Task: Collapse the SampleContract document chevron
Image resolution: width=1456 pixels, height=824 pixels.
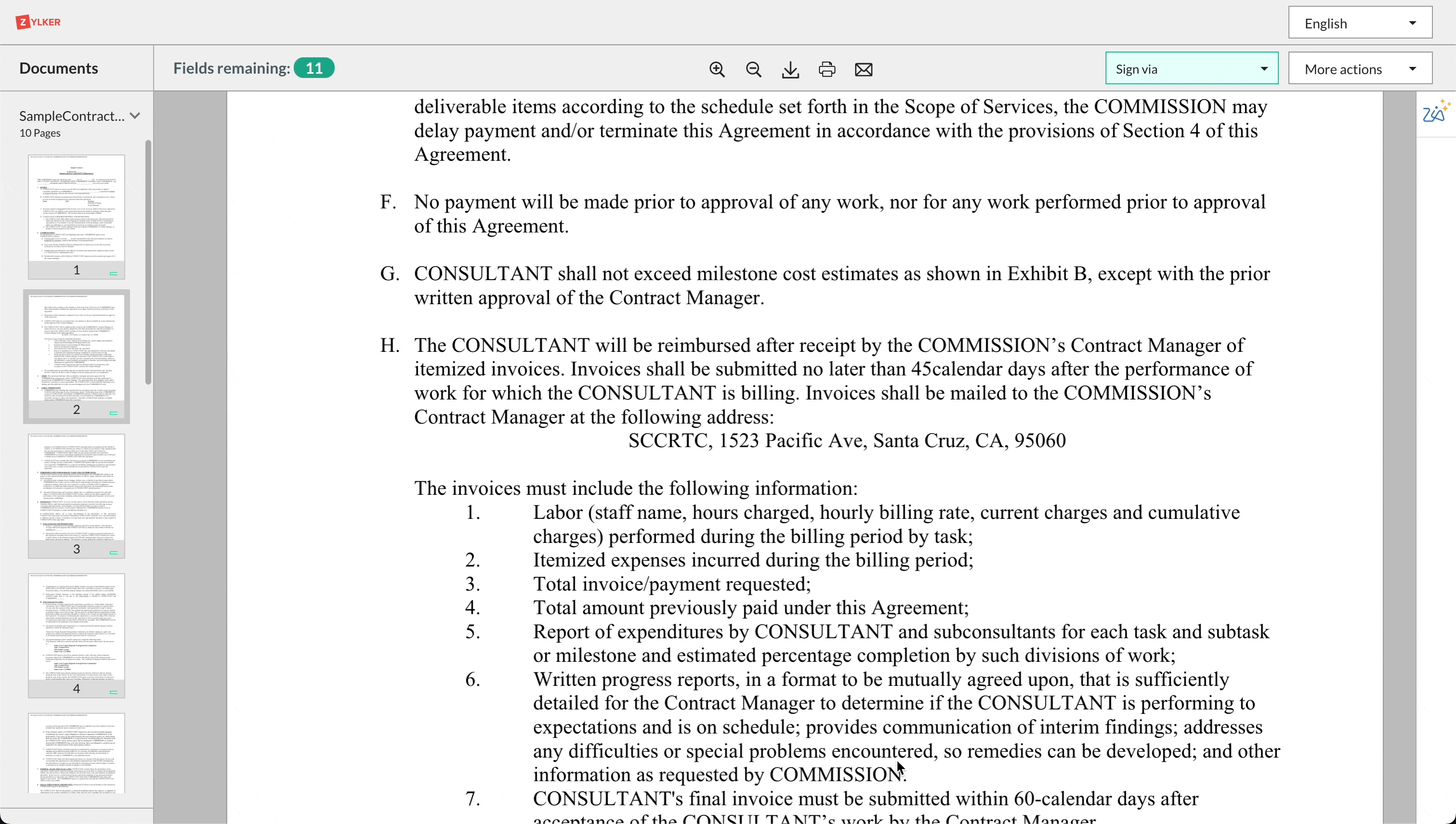Action: click(x=135, y=116)
